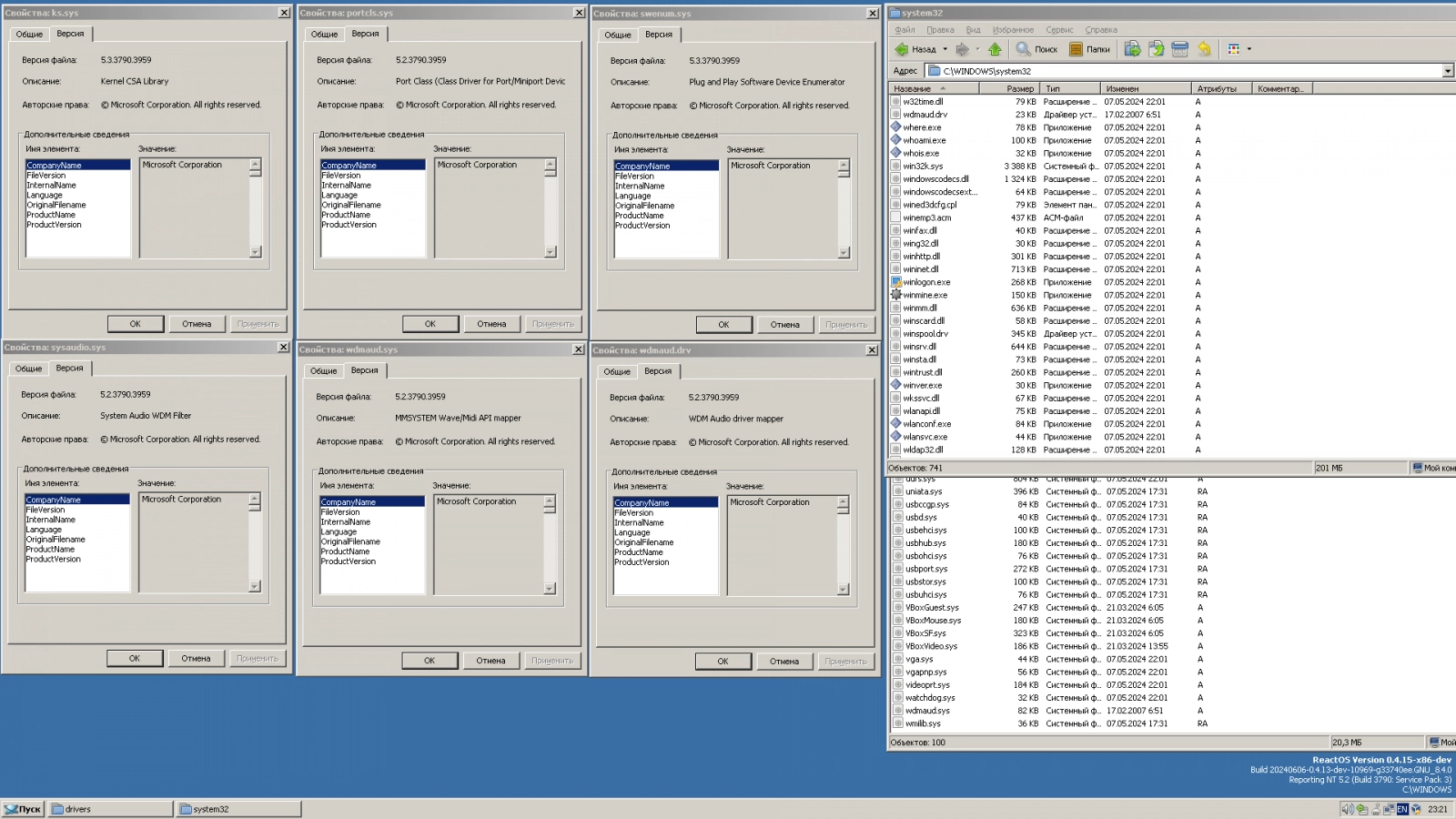Select VBoxGuest.sys file icon in drivers list
This screenshot has width=1456, height=819.
(x=898, y=607)
